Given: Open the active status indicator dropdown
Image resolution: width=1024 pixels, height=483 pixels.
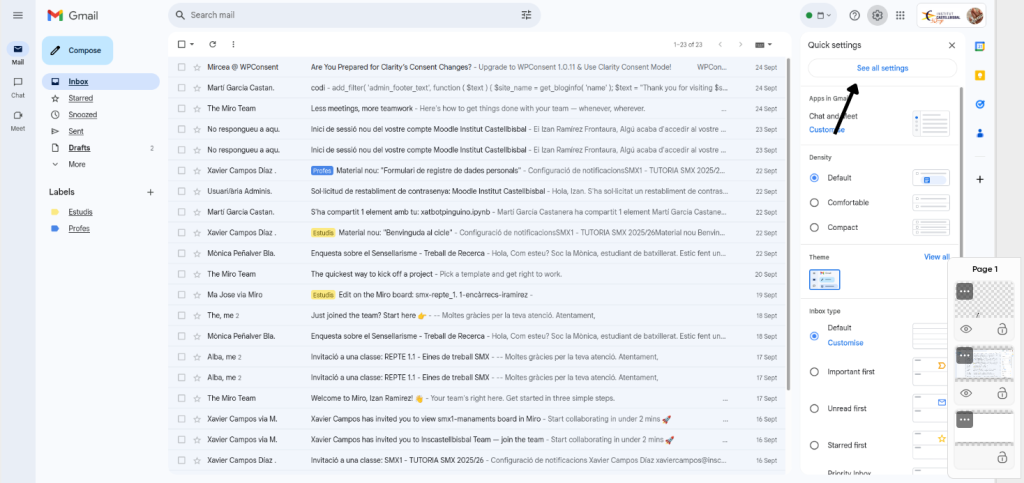Looking at the screenshot, I should click(x=818, y=15).
